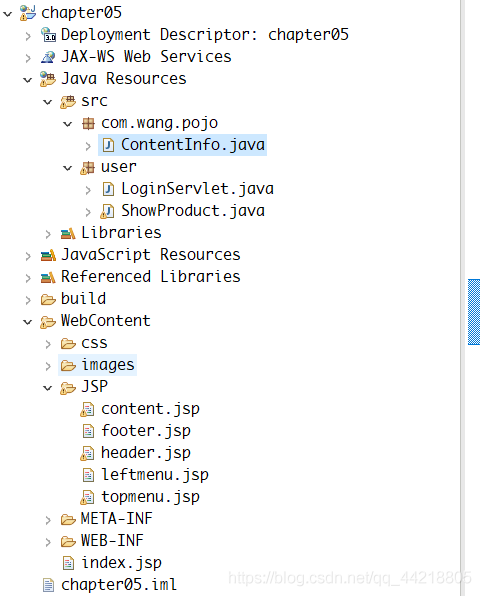This screenshot has width=481, height=596.
Task: Click the ContentInfo.java file icon
Action: coord(108,145)
